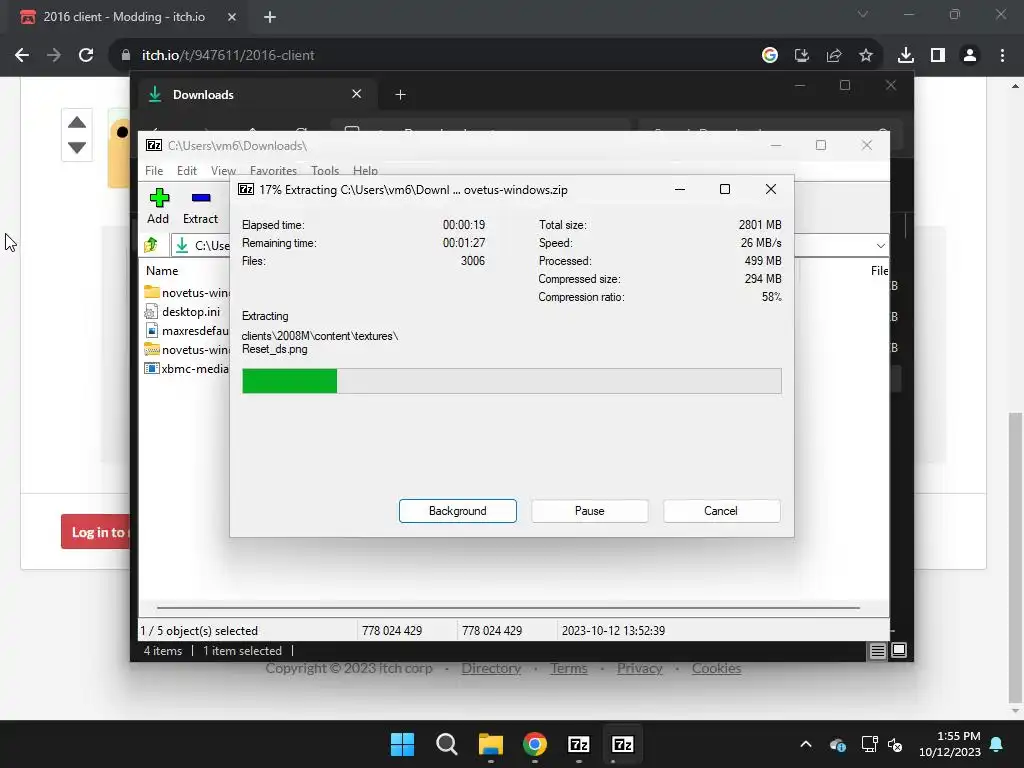Open Chrome profile icon
Viewport: 1024px width, 768px height.
point(970,56)
